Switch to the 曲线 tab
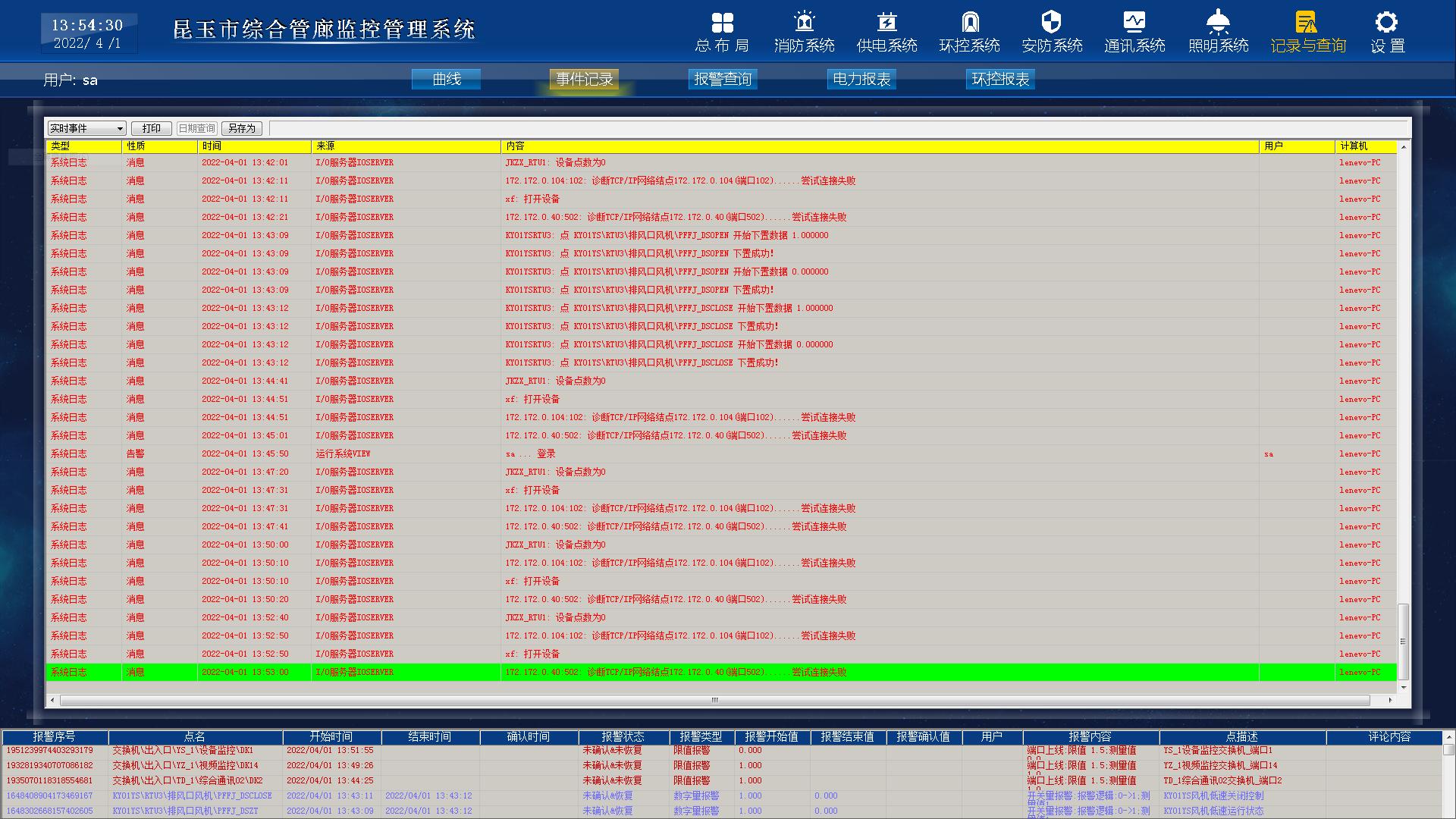Viewport: 1456px width, 819px height. 446,80
